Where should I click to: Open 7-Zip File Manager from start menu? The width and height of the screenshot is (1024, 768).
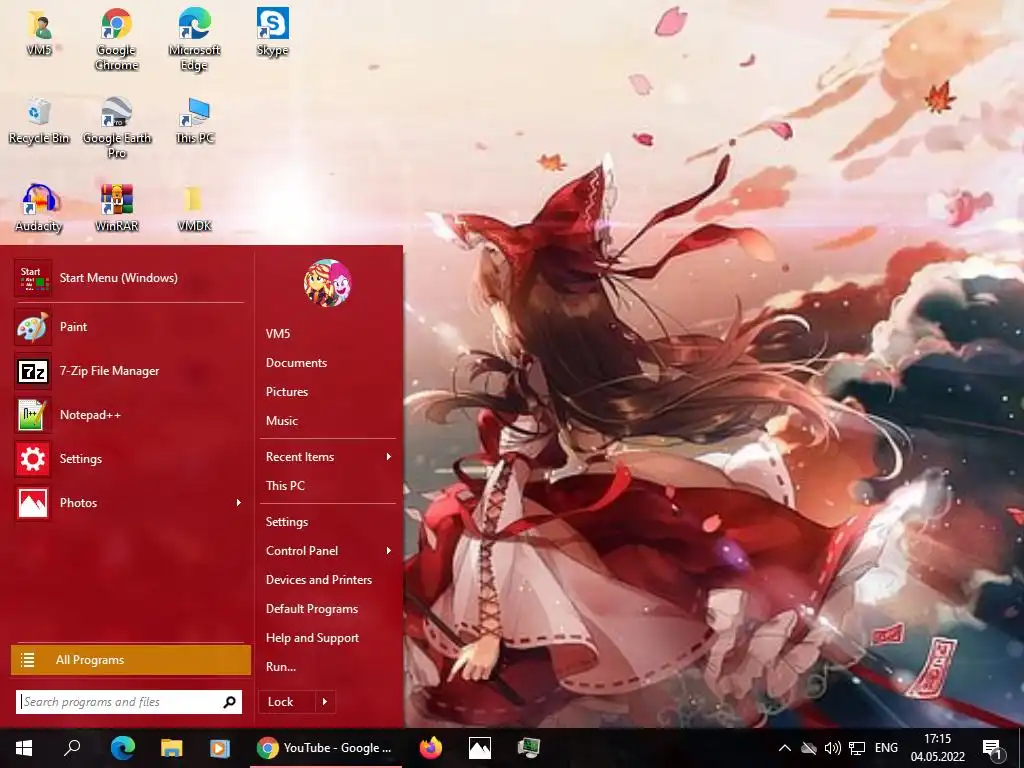pos(129,371)
